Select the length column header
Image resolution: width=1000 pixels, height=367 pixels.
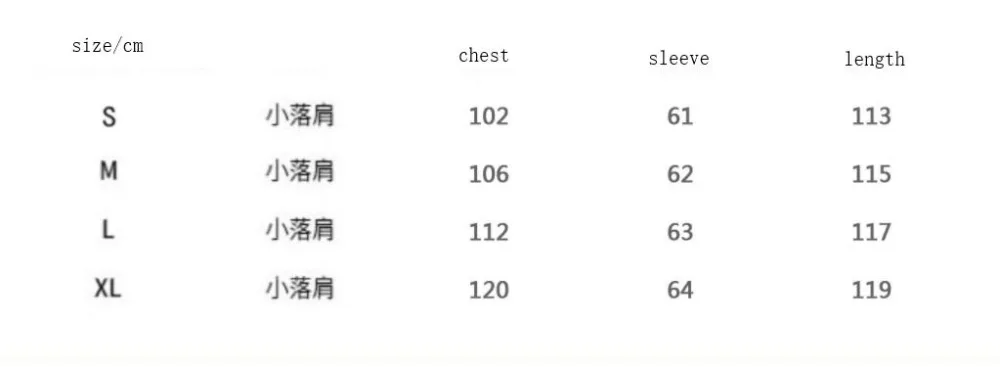coord(874,59)
